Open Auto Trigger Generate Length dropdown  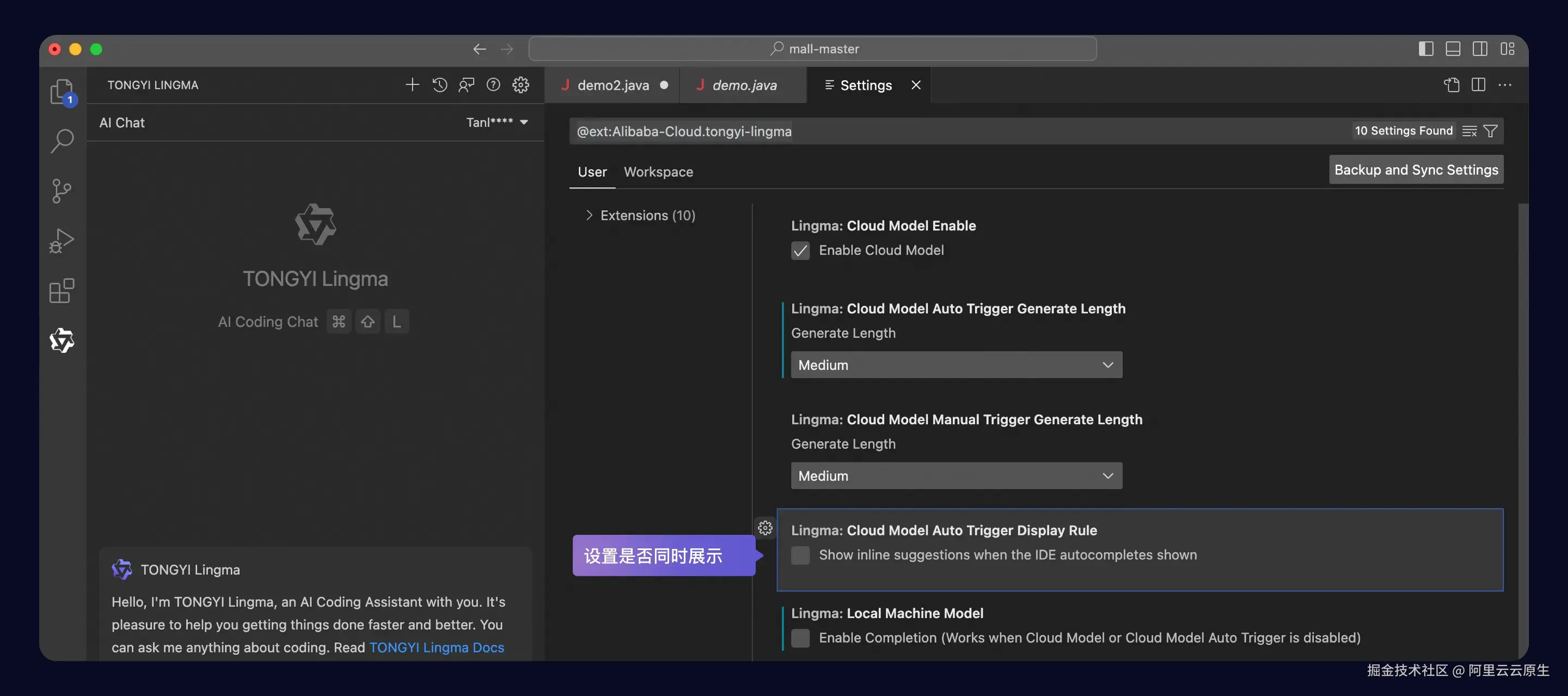(955, 365)
